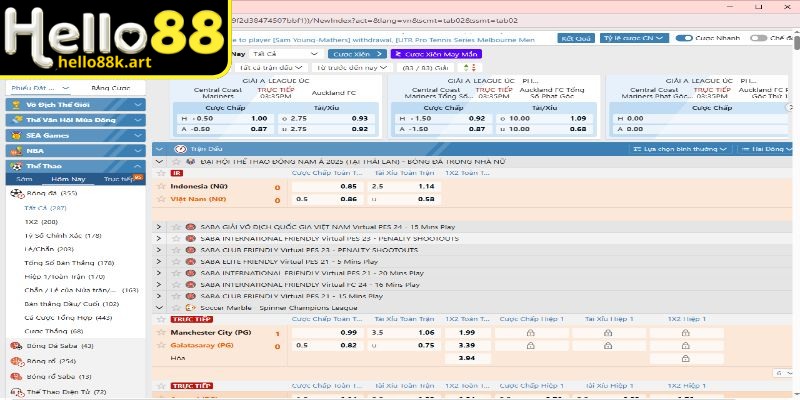800x400 pixels.
Task: Select the Tỷ Số Chính Xác bet type
Action: tap(63, 235)
